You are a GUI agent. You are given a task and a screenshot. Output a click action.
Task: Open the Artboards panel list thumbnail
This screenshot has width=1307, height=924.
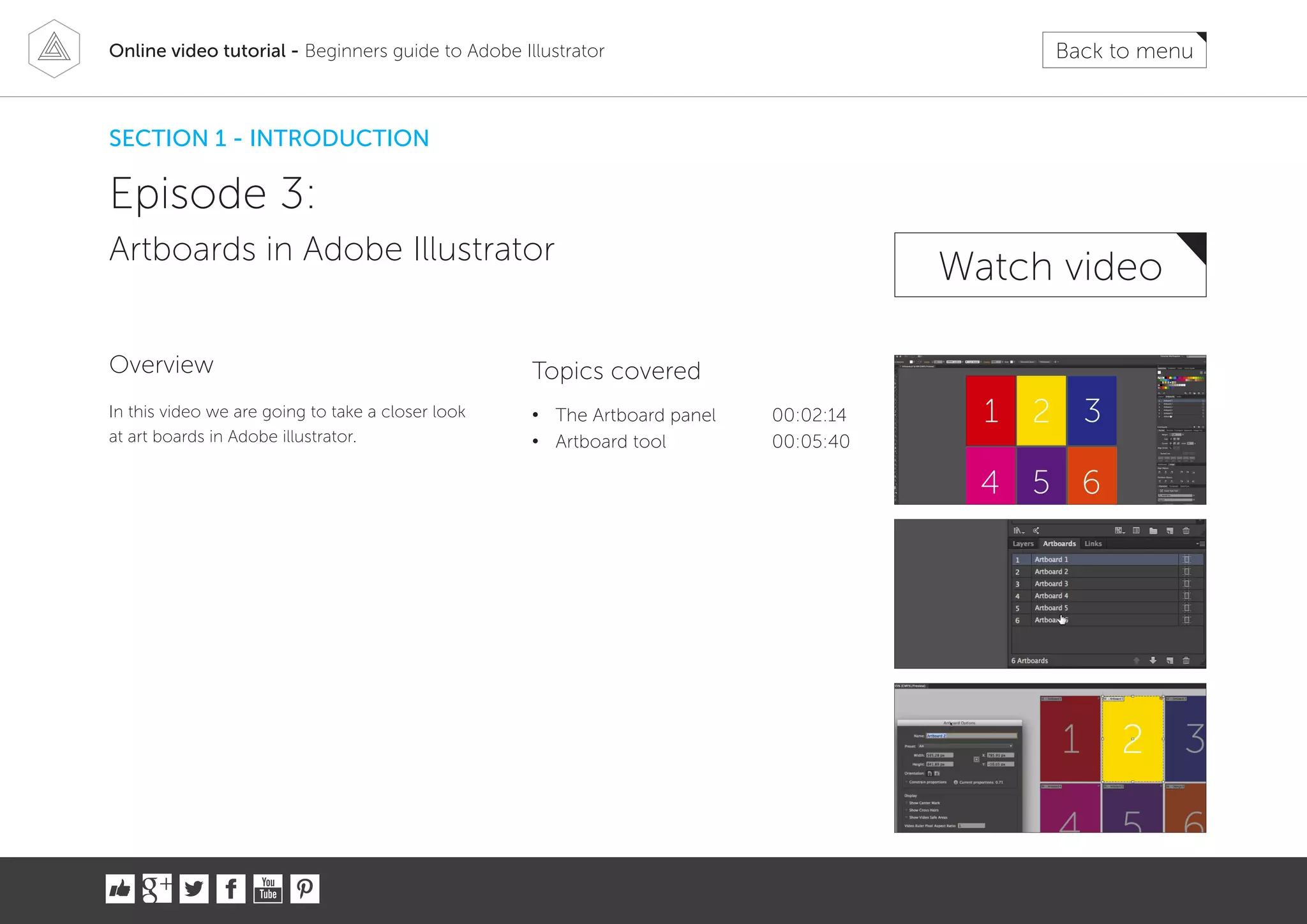[x=1050, y=593]
